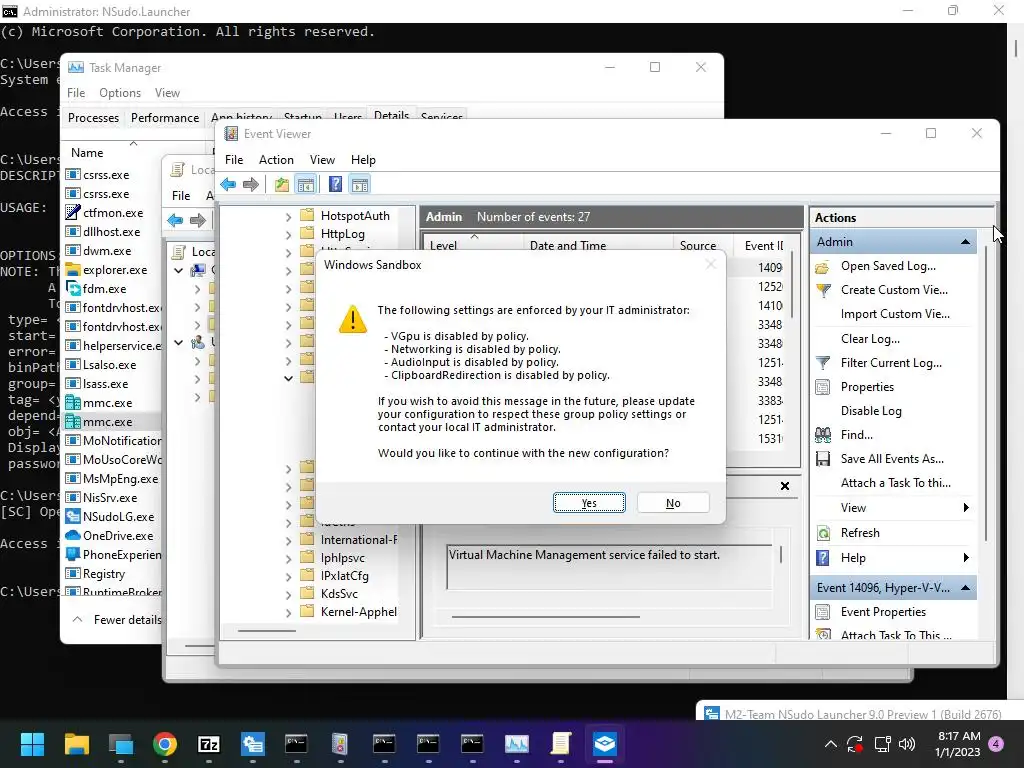Open the View submenu in Actions
This screenshot has width=1024, height=768.
(893, 508)
